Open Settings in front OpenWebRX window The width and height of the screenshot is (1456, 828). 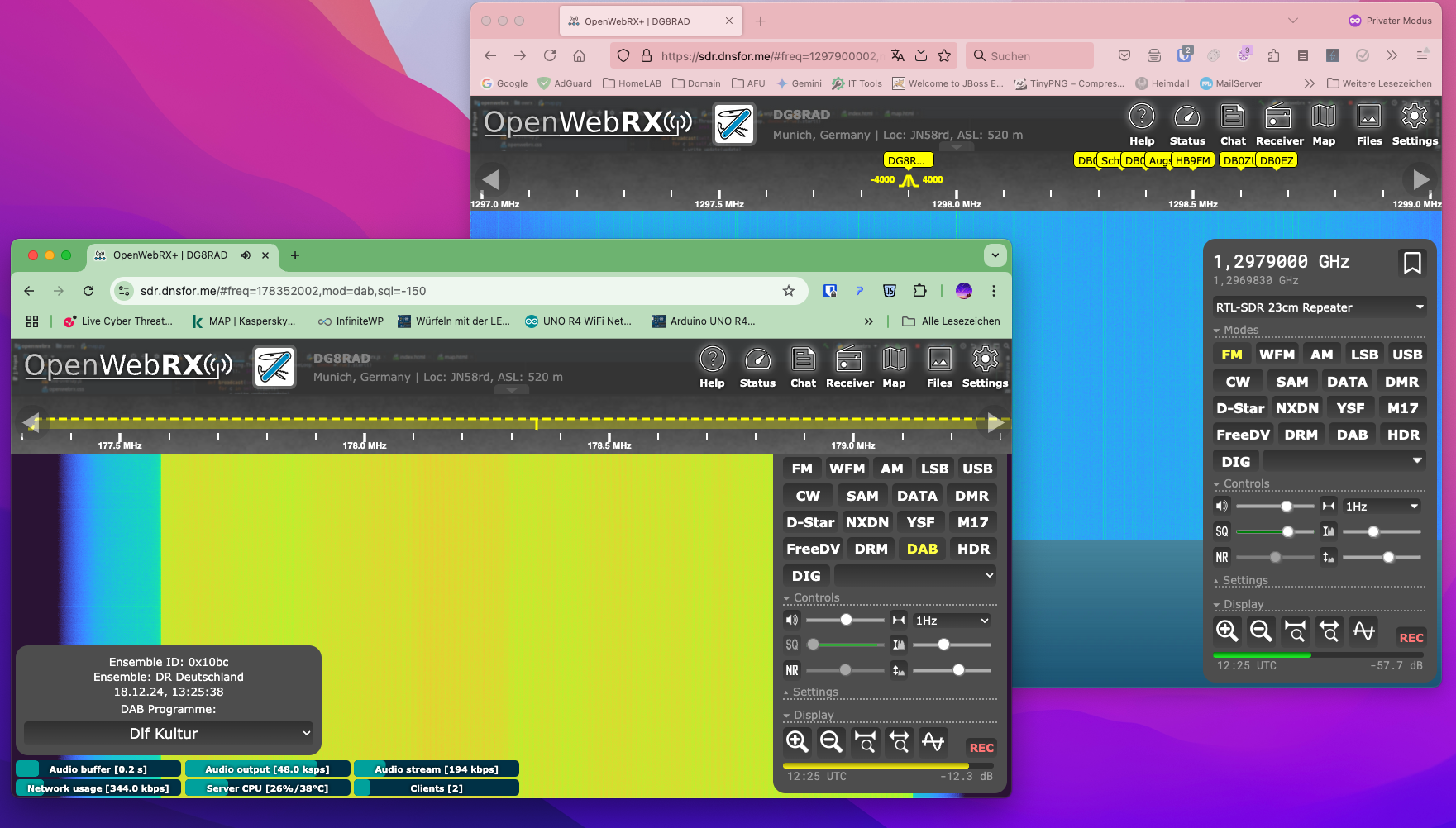point(985,368)
